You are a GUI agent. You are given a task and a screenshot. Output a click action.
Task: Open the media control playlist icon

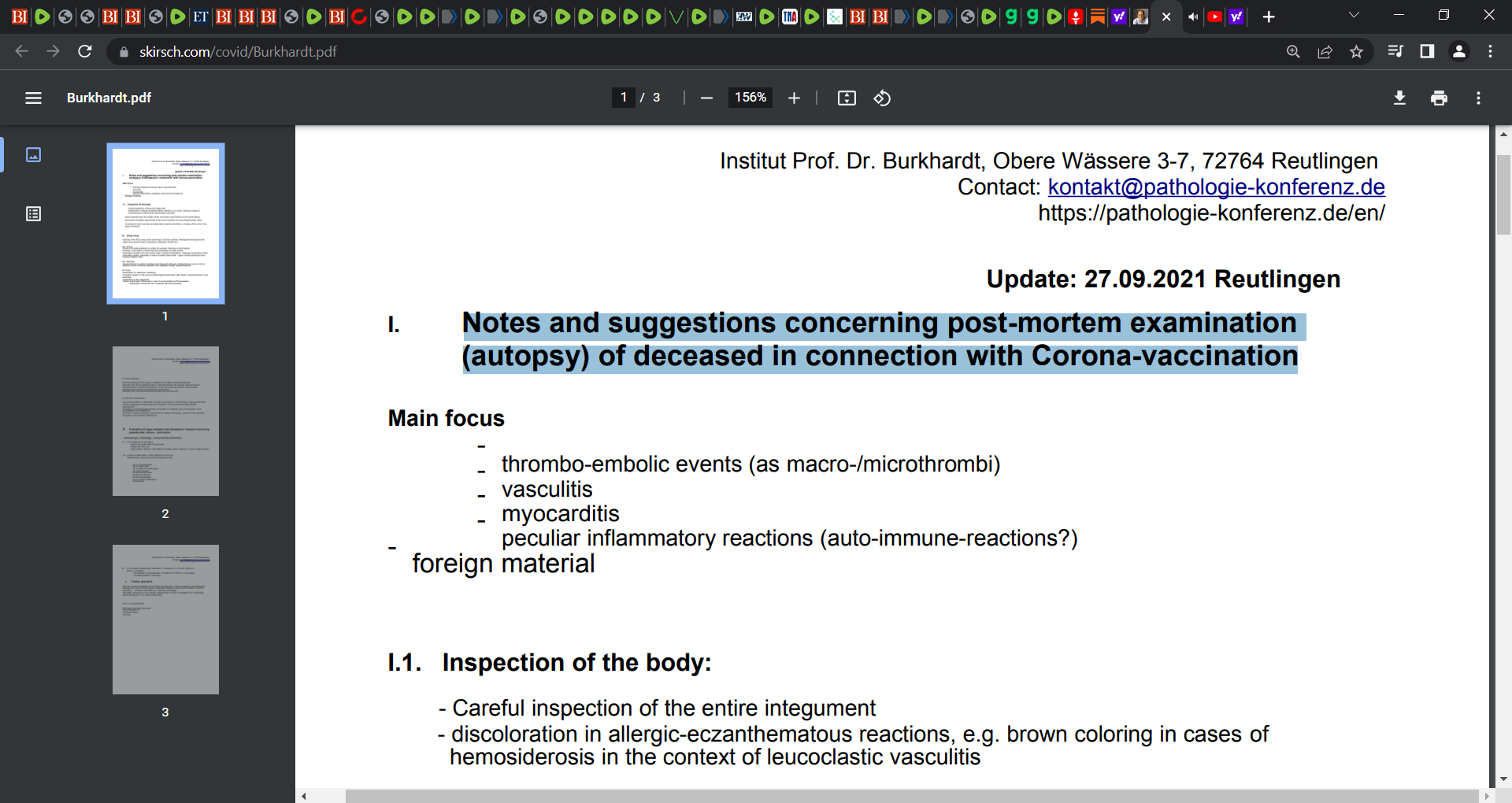tap(1395, 51)
